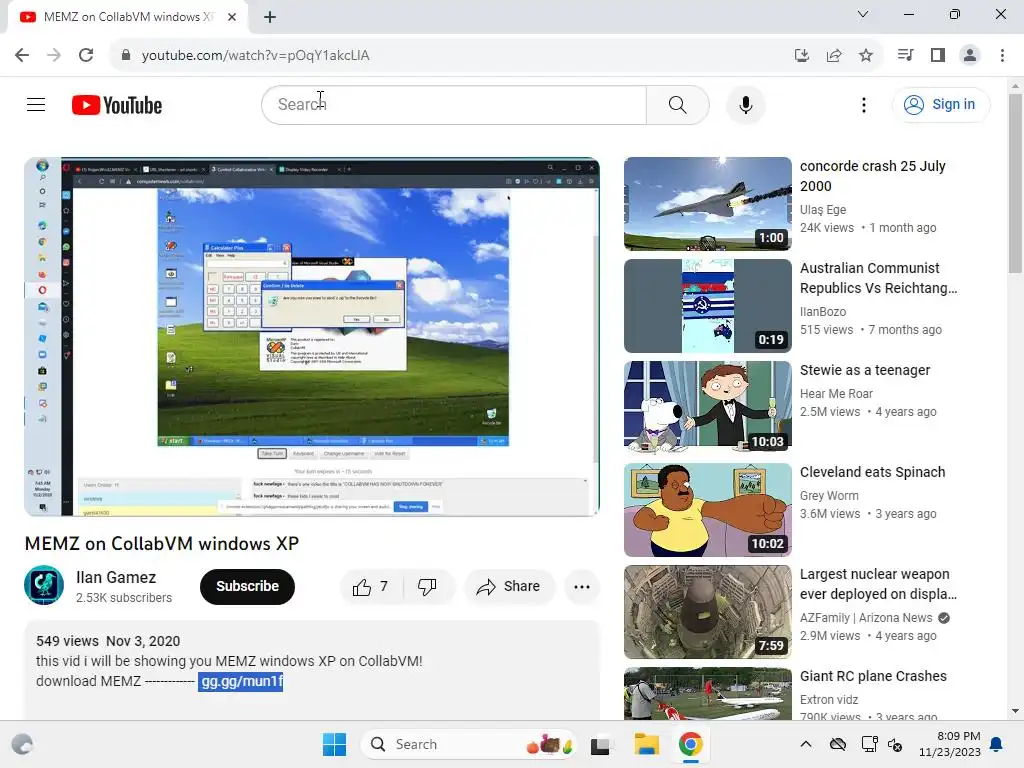
Task: Click 549 views Nov 3, 2020 text
Action: click(x=108, y=641)
